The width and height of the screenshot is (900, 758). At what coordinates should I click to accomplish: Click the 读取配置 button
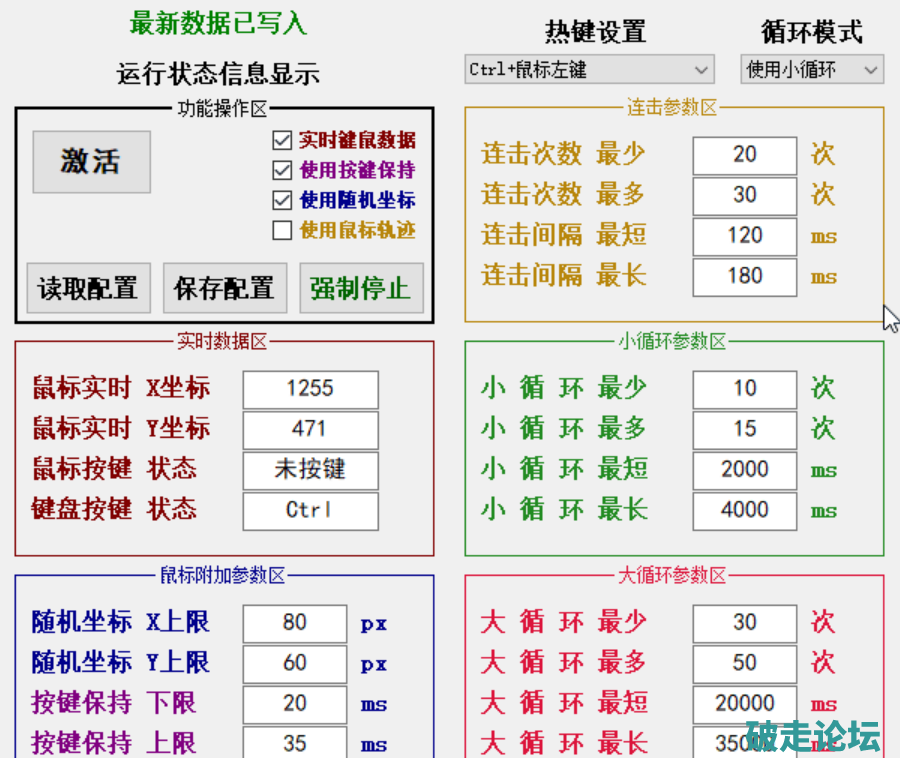point(88,289)
